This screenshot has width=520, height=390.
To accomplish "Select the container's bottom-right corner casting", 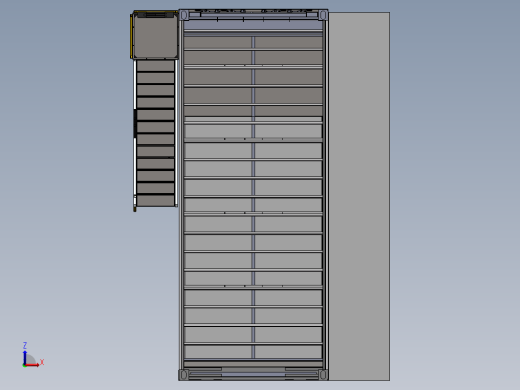I will click(x=323, y=375).
